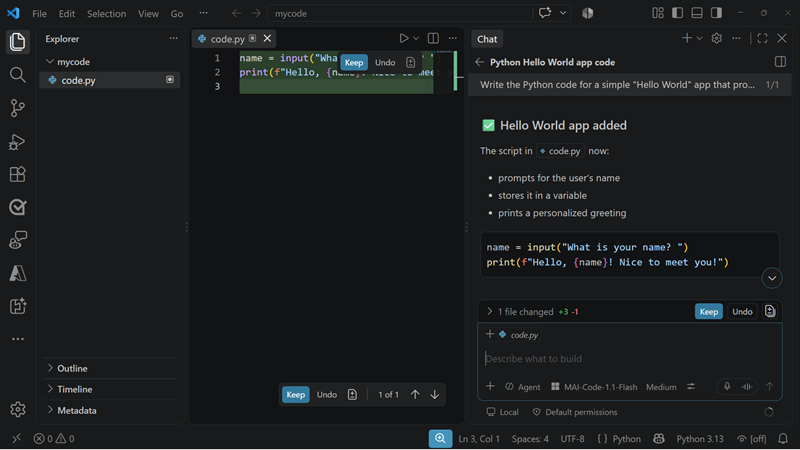Toggle the voice mode waveform button
This screenshot has width=800, height=450.
coord(747,387)
